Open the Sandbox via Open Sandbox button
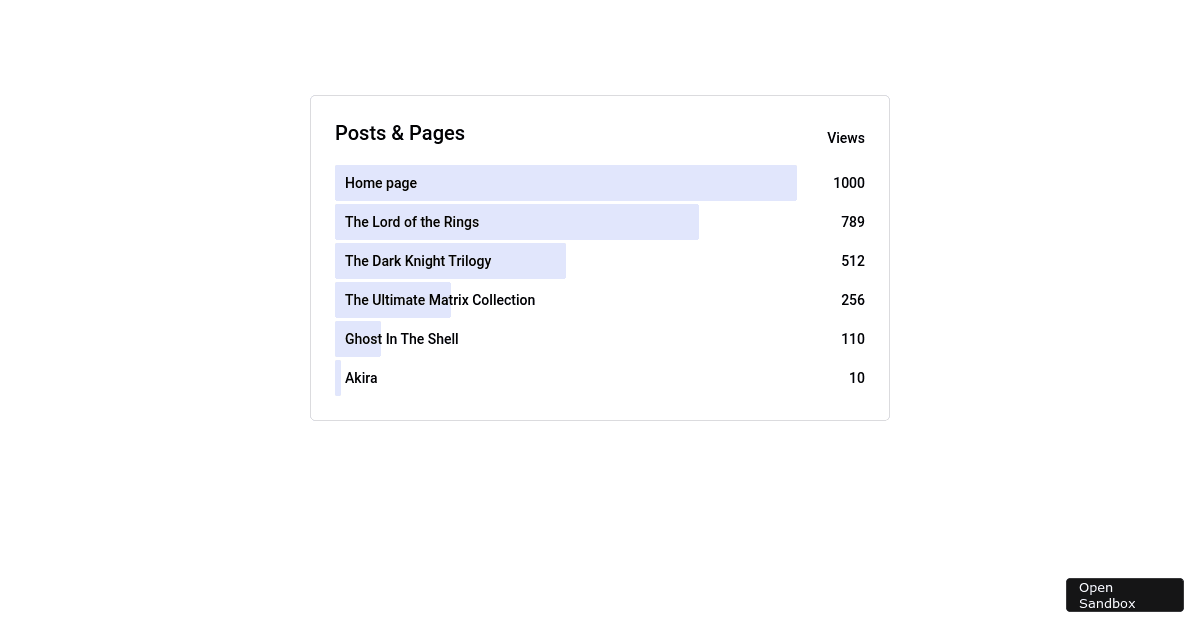This screenshot has width=1200, height=630. 1124,595
